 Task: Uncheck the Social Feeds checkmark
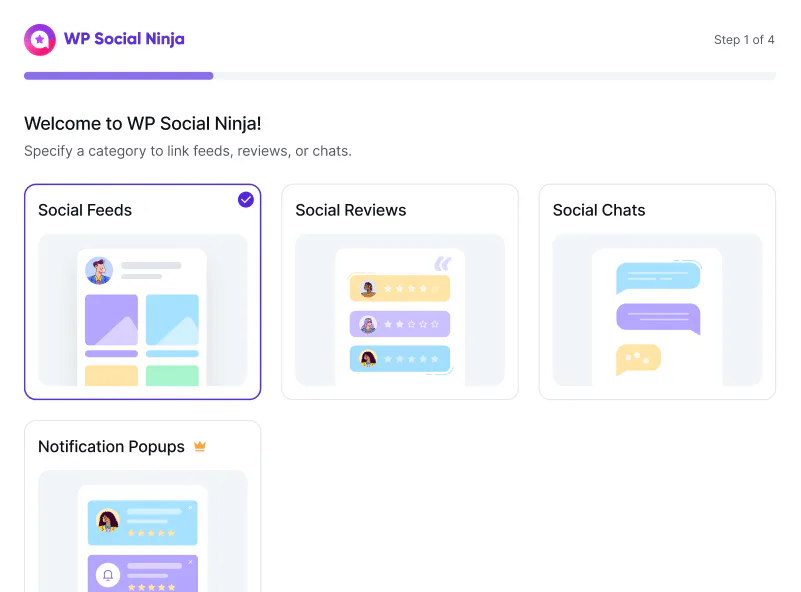click(x=246, y=200)
